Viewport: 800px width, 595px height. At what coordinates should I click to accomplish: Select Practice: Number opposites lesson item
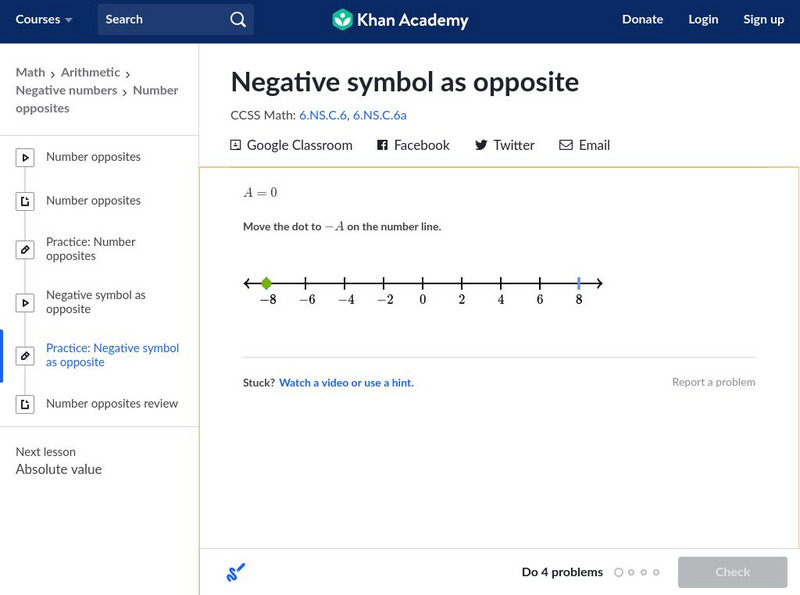90,249
